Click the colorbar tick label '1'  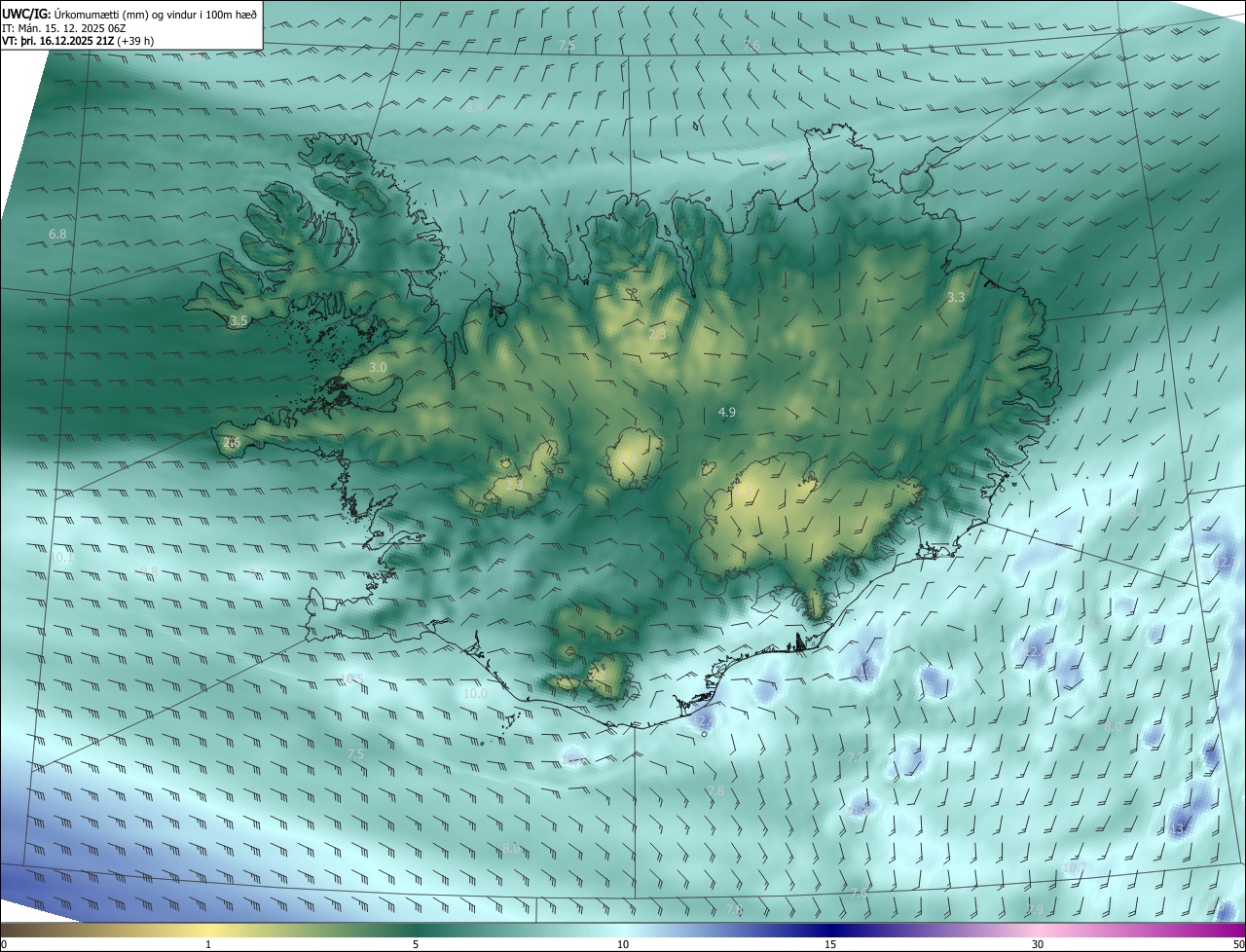click(x=208, y=944)
